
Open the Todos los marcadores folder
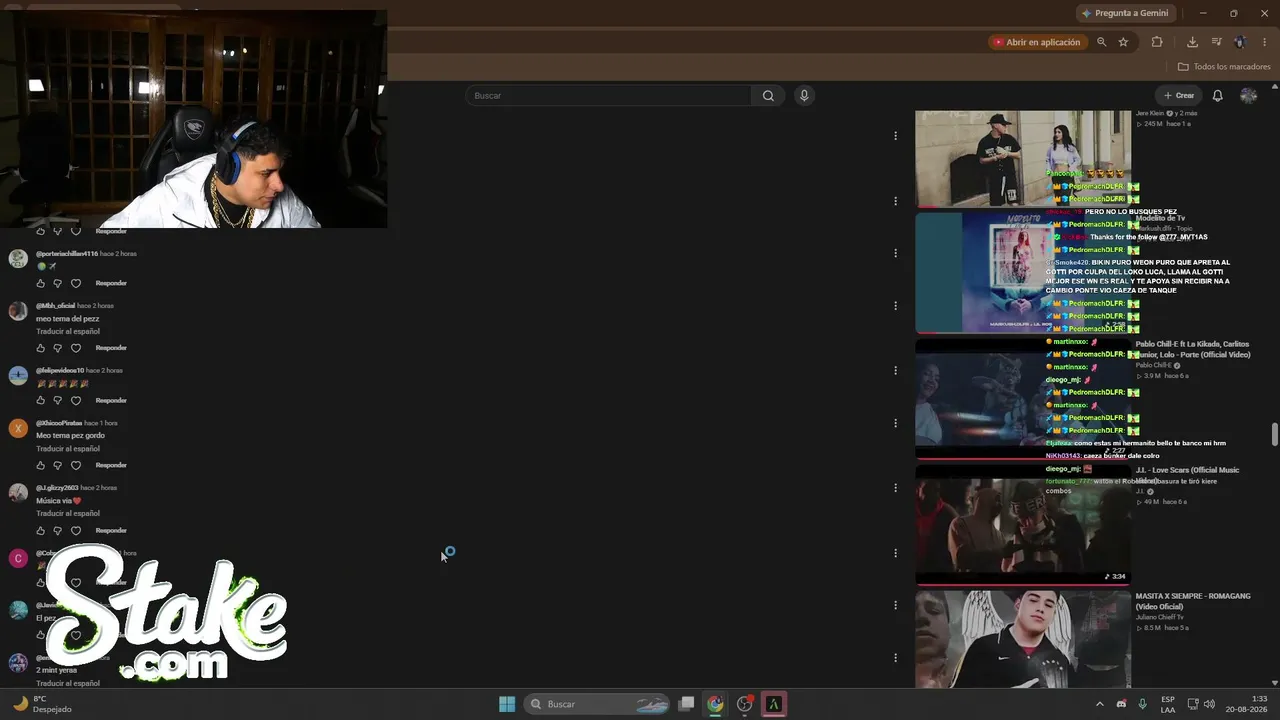point(1224,67)
